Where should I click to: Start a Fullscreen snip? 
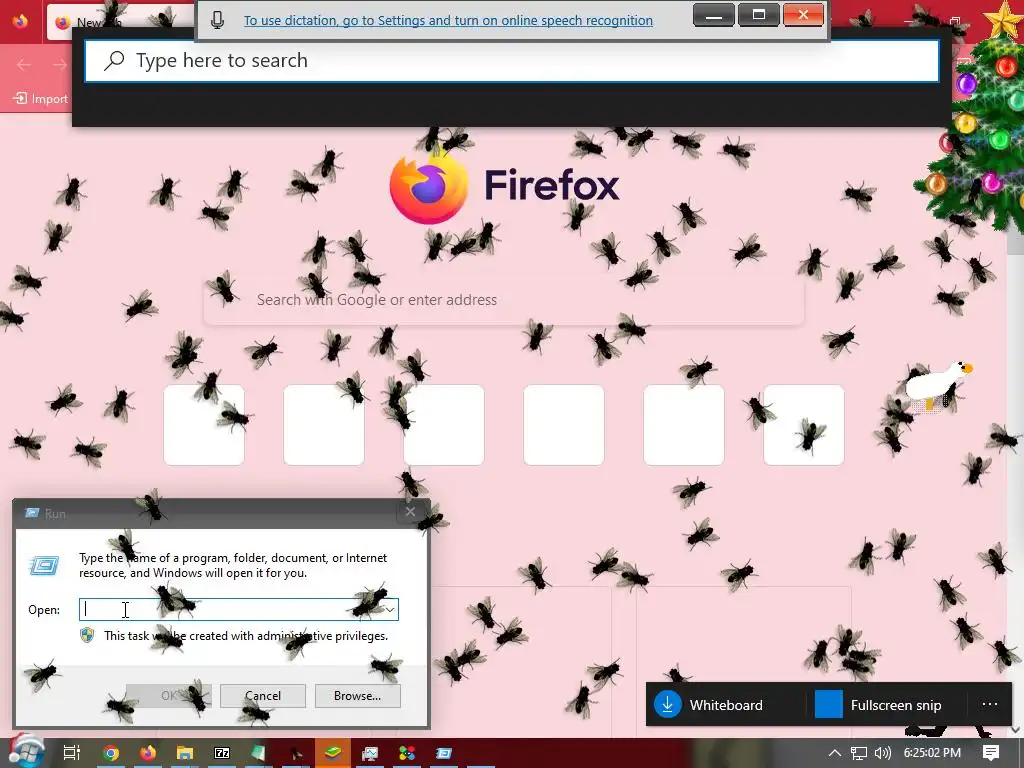tap(878, 705)
